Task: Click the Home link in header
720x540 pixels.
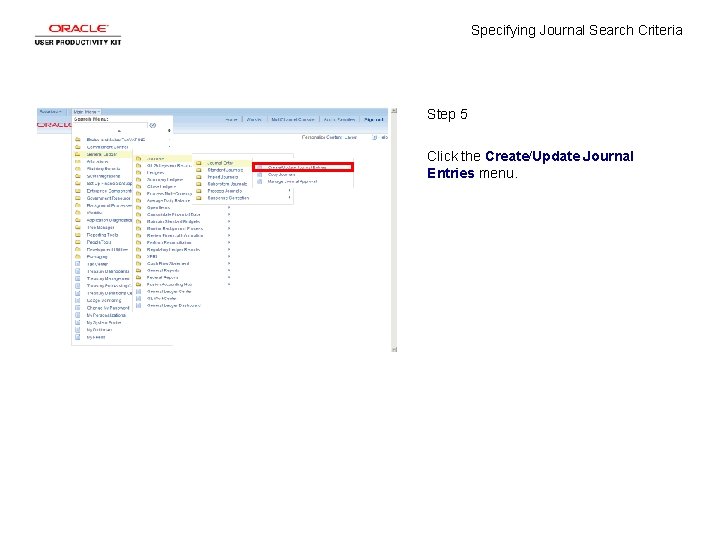Action: [231, 119]
